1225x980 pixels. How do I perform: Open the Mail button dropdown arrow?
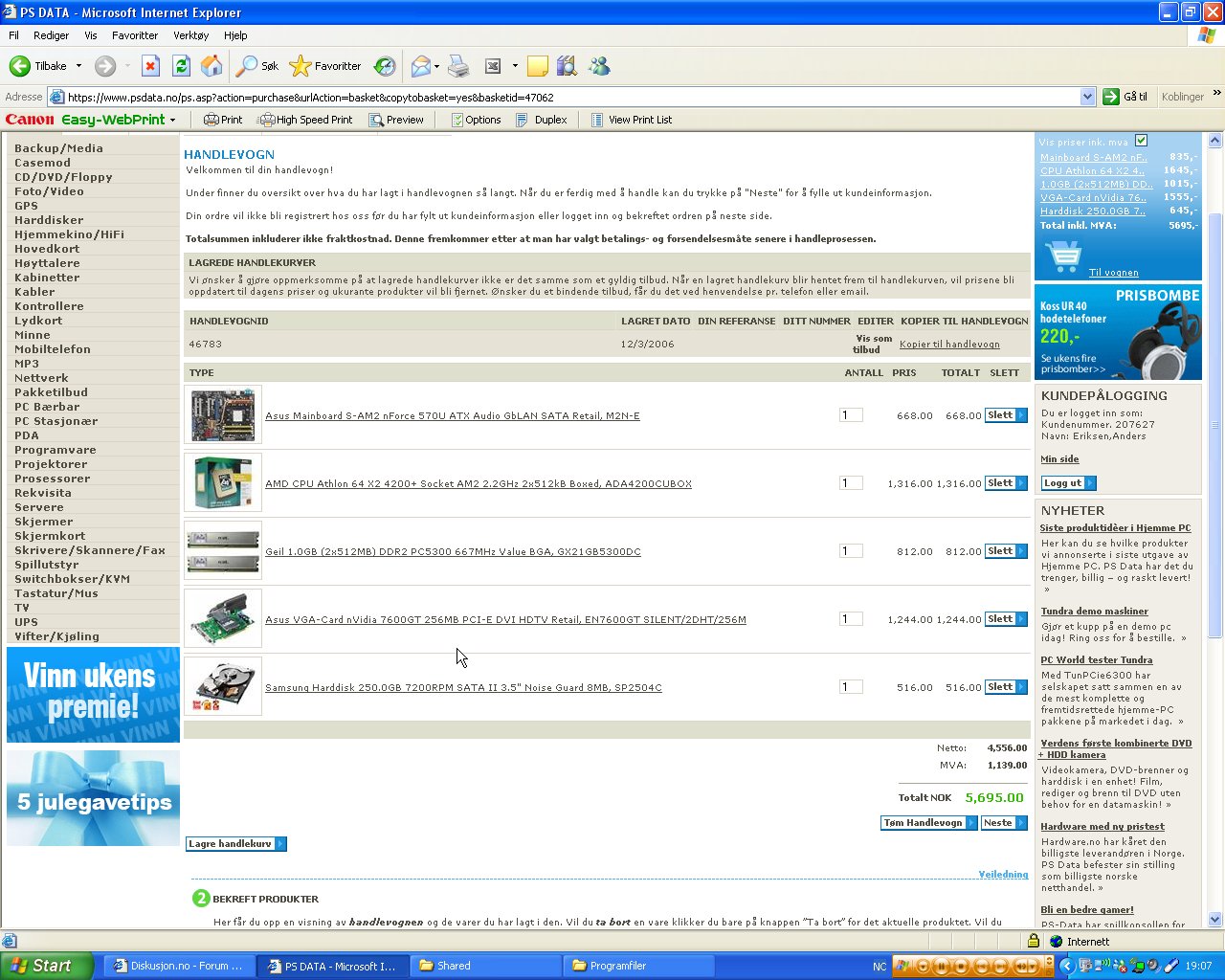[x=436, y=66]
